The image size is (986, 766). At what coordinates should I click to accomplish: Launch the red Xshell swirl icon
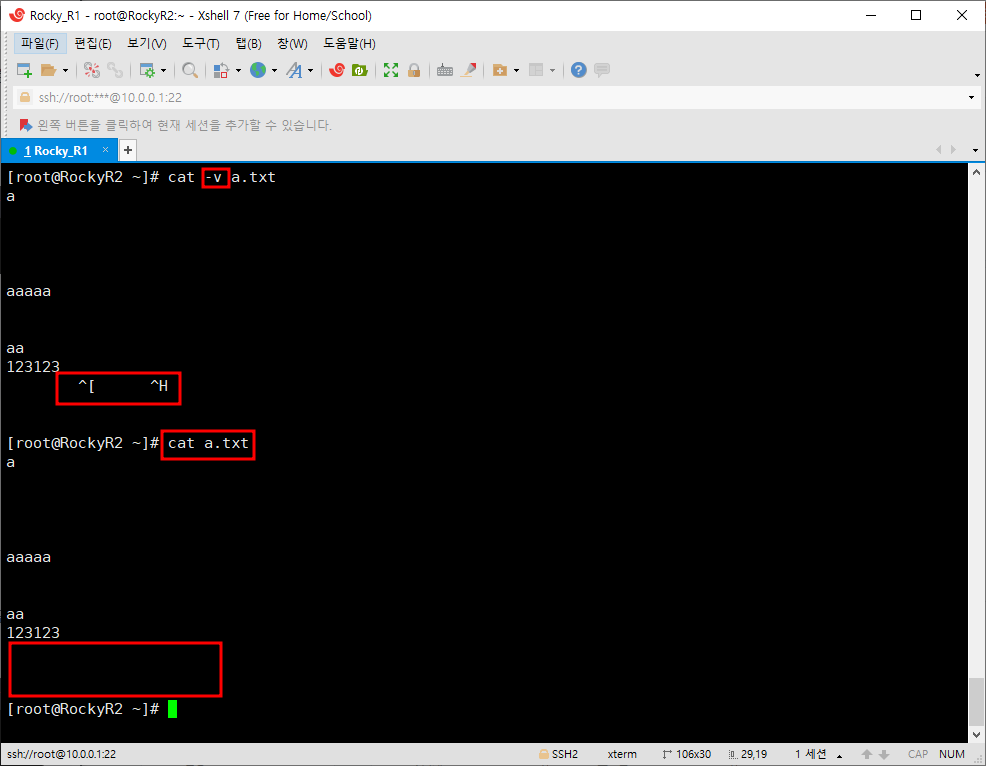[x=337, y=70]
